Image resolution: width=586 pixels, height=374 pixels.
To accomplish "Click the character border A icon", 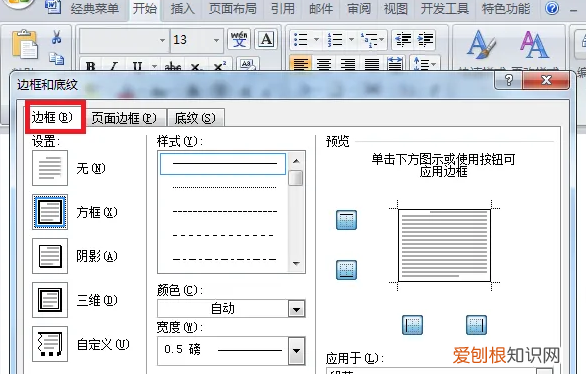I will (266, 39).
